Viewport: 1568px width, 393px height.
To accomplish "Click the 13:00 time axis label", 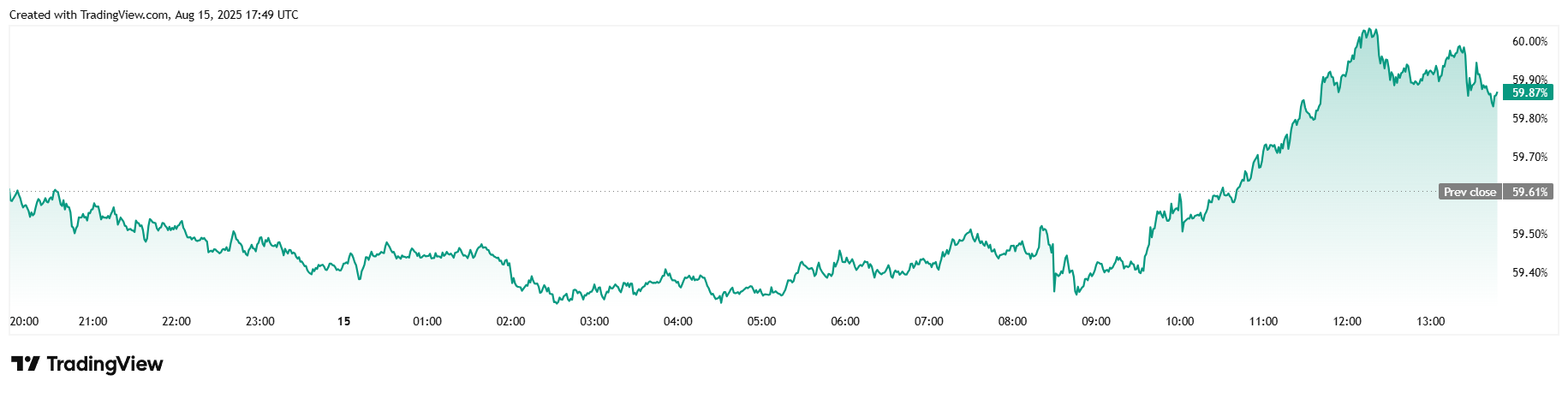I will point(1430,321).
